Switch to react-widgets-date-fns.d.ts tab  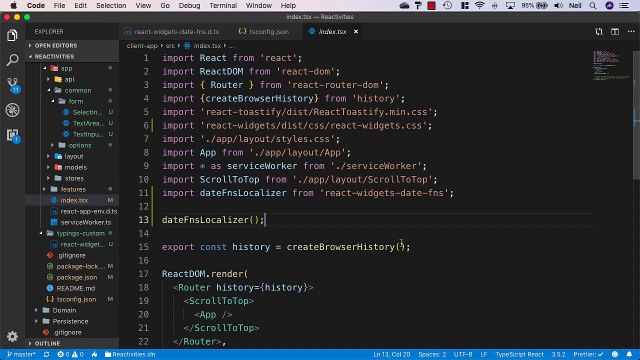tap(172, 31)
